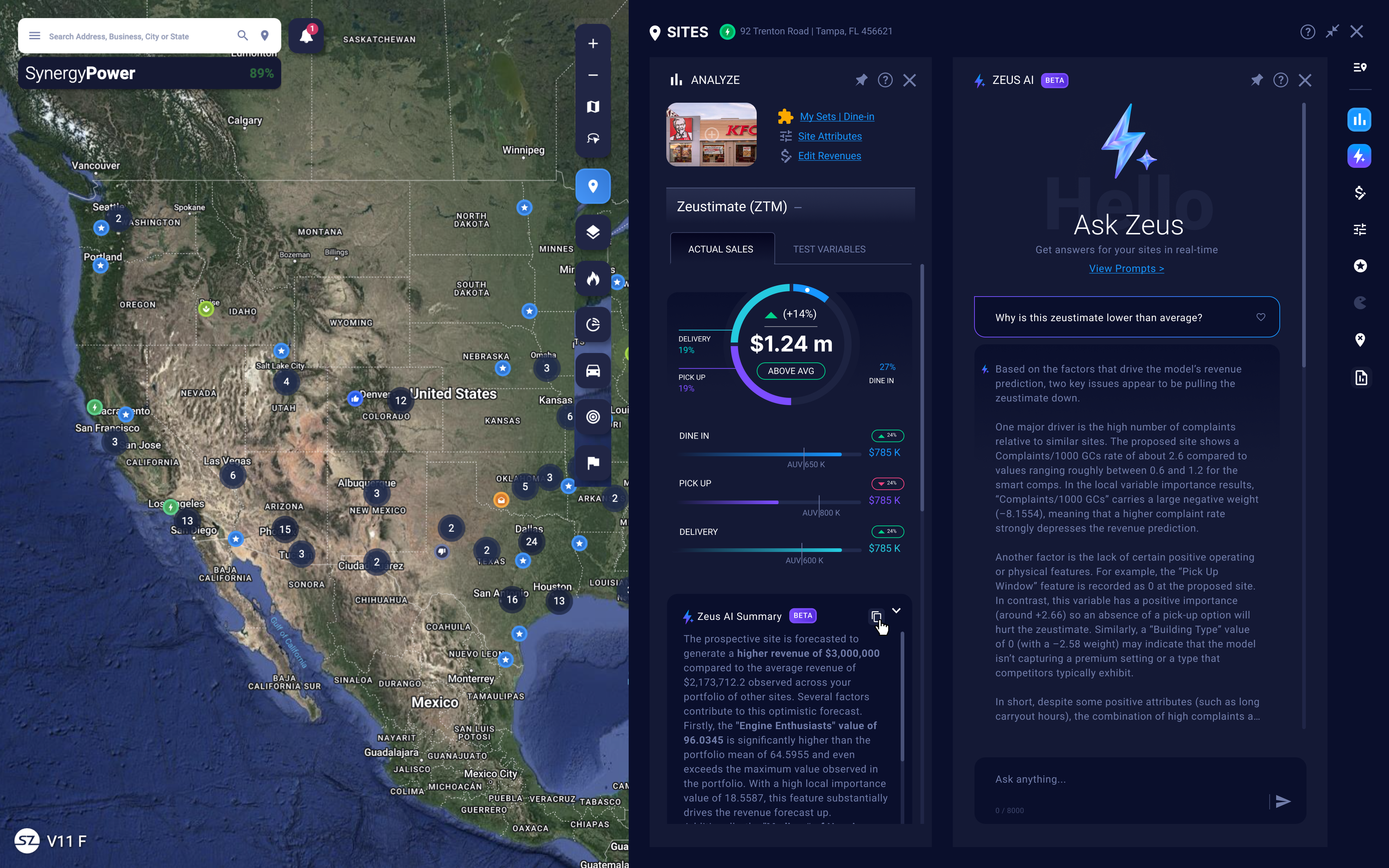Click the KFC site thumbnail
The width and height of the screenshot is (1389, 868).
click(711, 134)
